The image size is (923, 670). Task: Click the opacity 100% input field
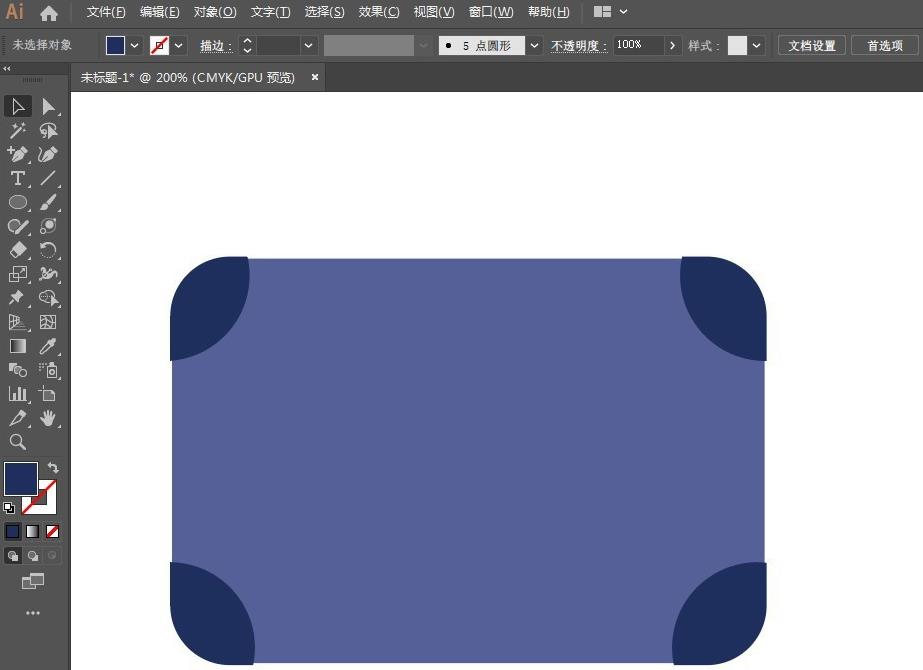click(638, 45)
